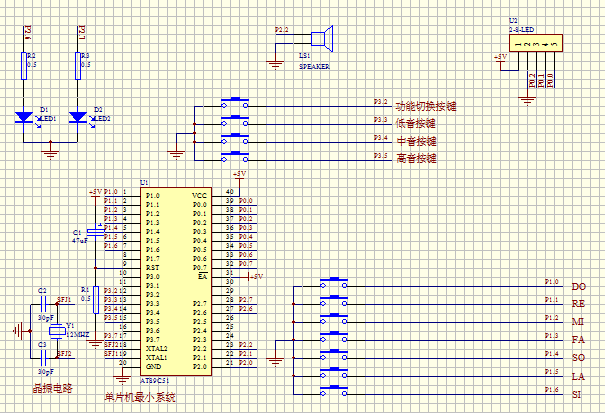Screen dimensions: 605x413
Task: Click the VCC pin name inside U1
Action: tap(200, 196)
